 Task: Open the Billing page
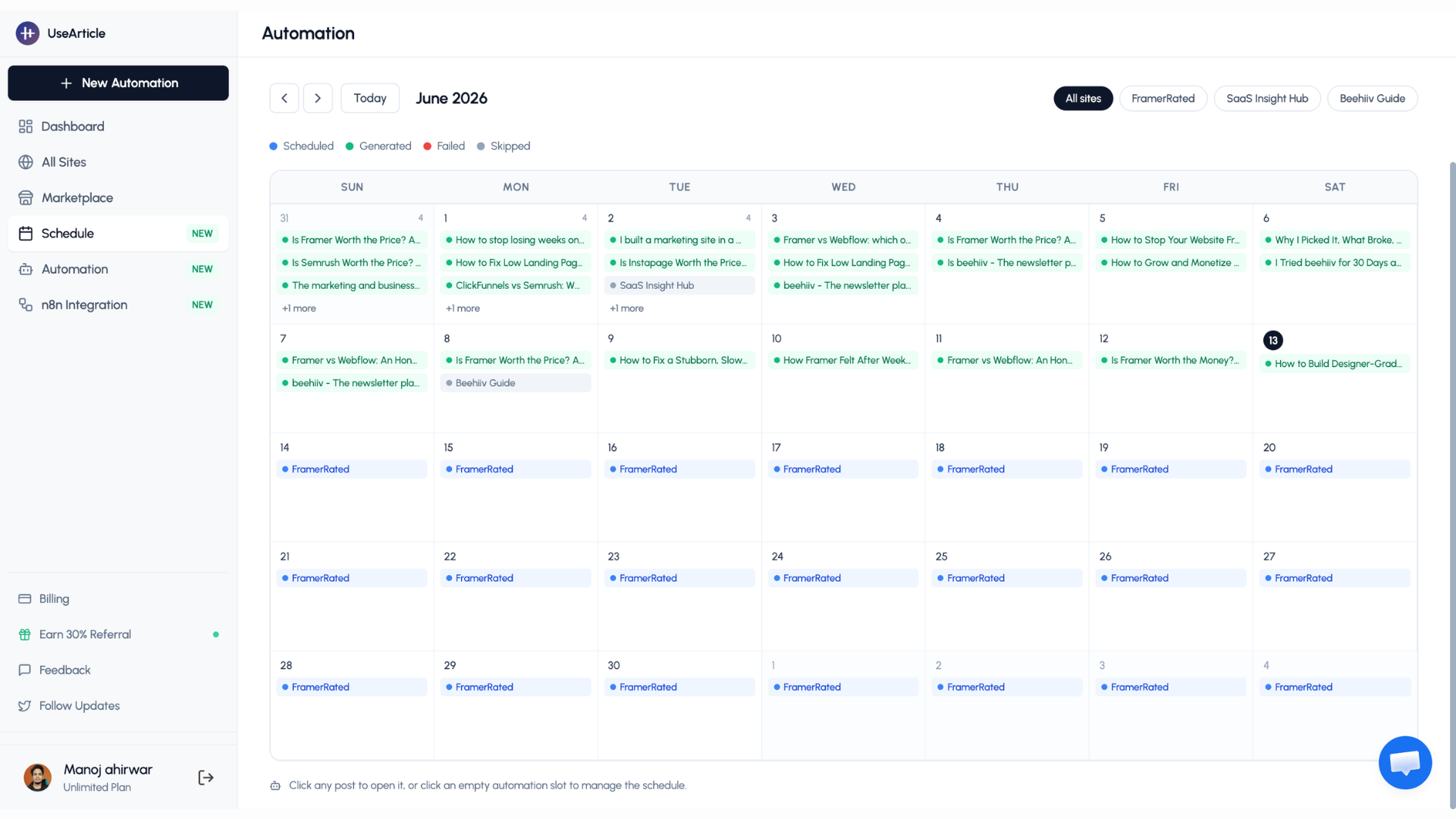pos(118,599)
